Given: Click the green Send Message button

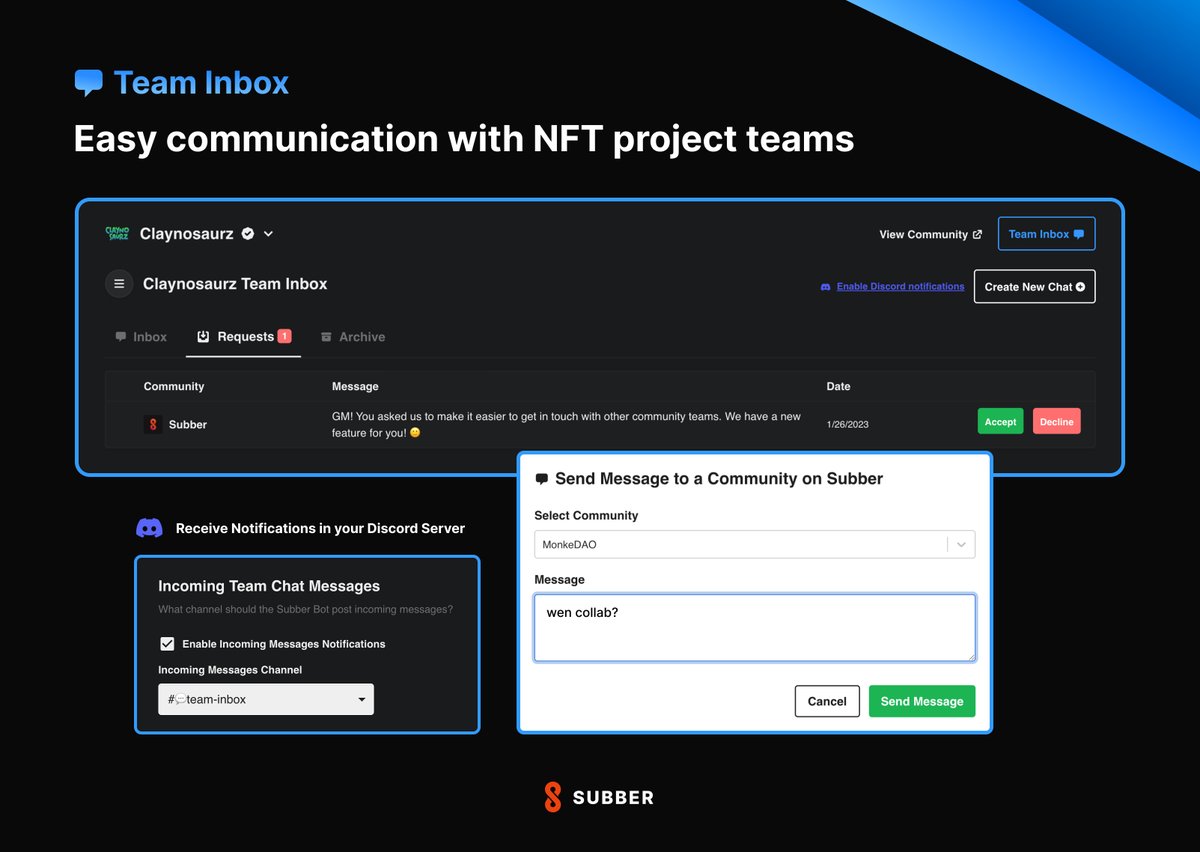Looking at the screenshot, I should pyautogui.click(x=922, y=701).
